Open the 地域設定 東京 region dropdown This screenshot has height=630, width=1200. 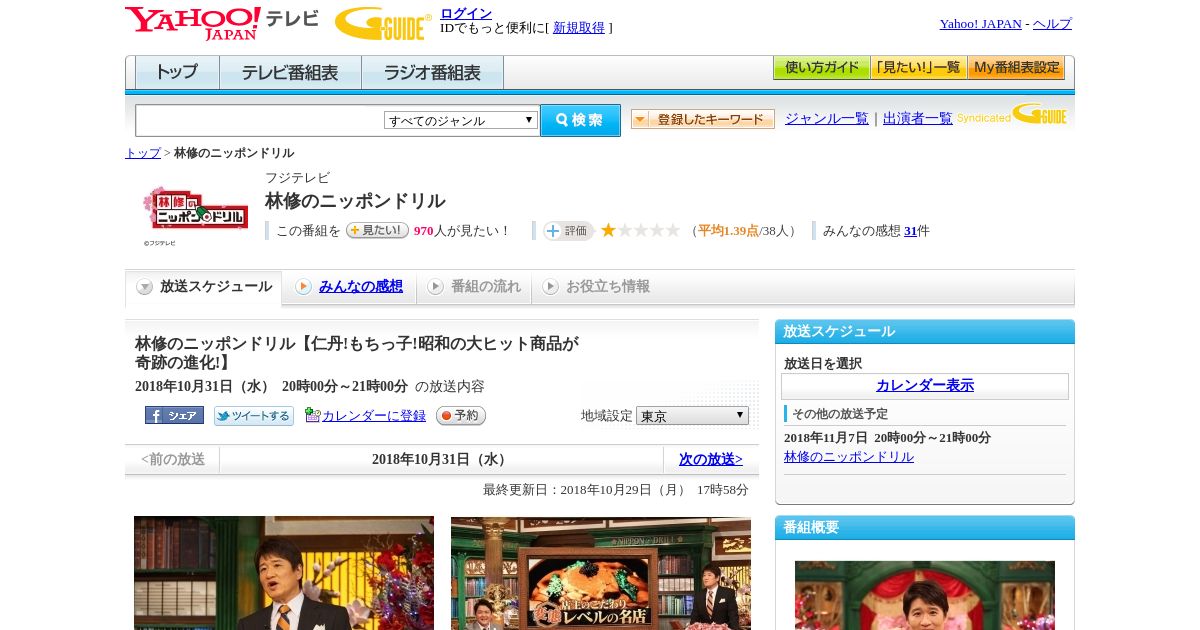coord(692,415)
